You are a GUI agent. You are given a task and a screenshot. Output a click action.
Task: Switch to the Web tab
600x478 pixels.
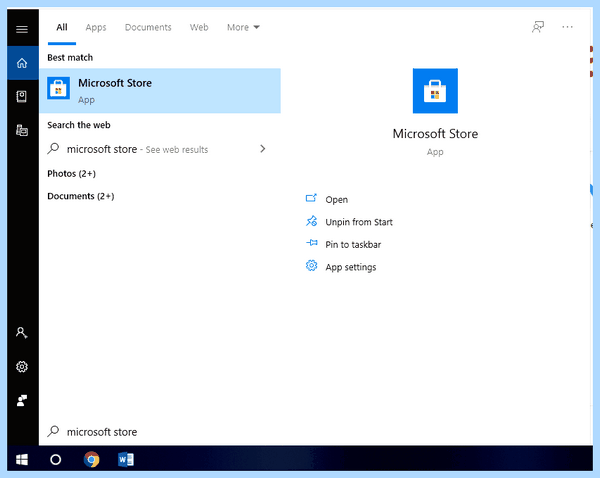pos(199,27)
